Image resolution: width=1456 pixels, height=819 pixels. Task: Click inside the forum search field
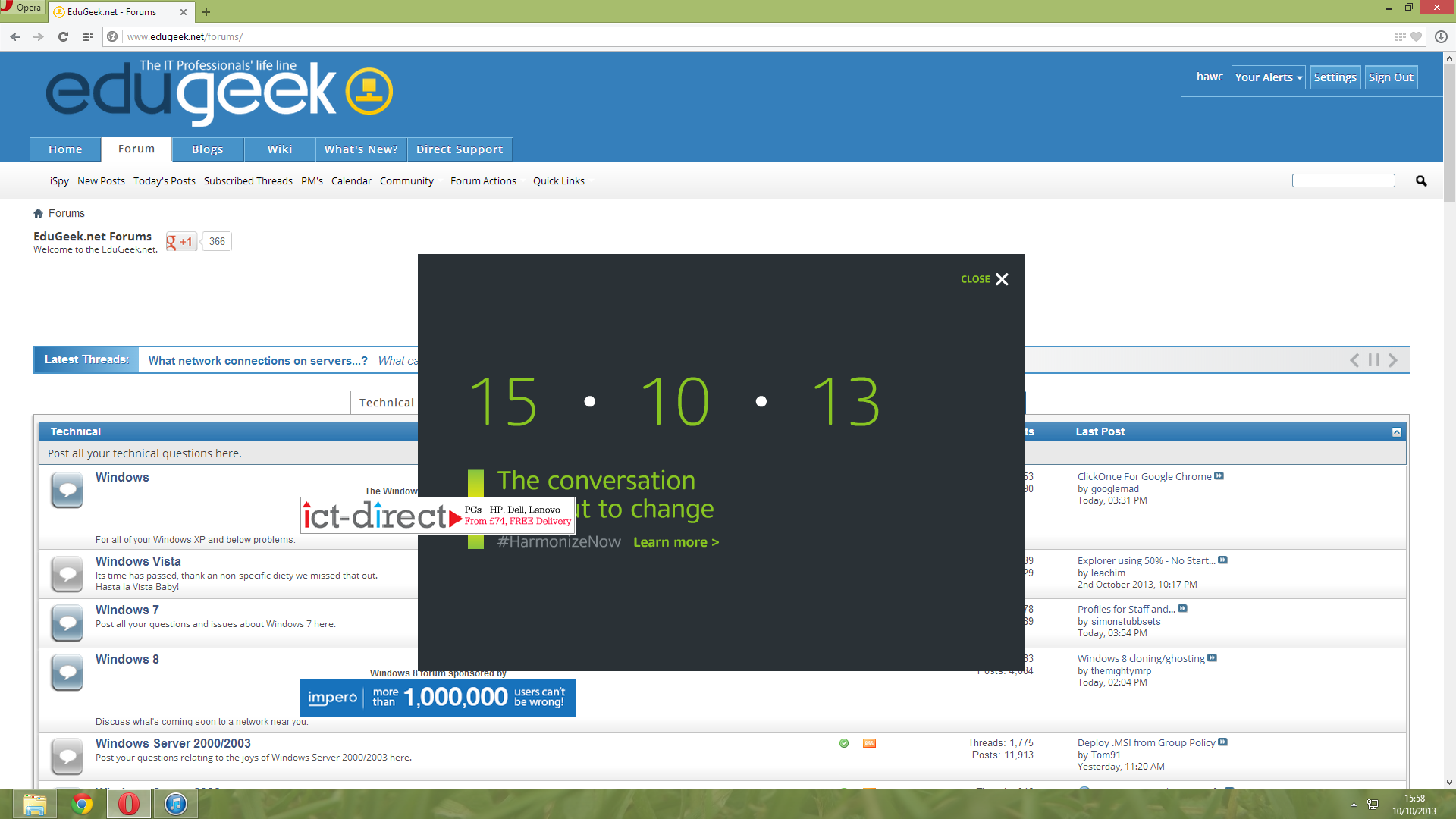tap(1343, 180)
